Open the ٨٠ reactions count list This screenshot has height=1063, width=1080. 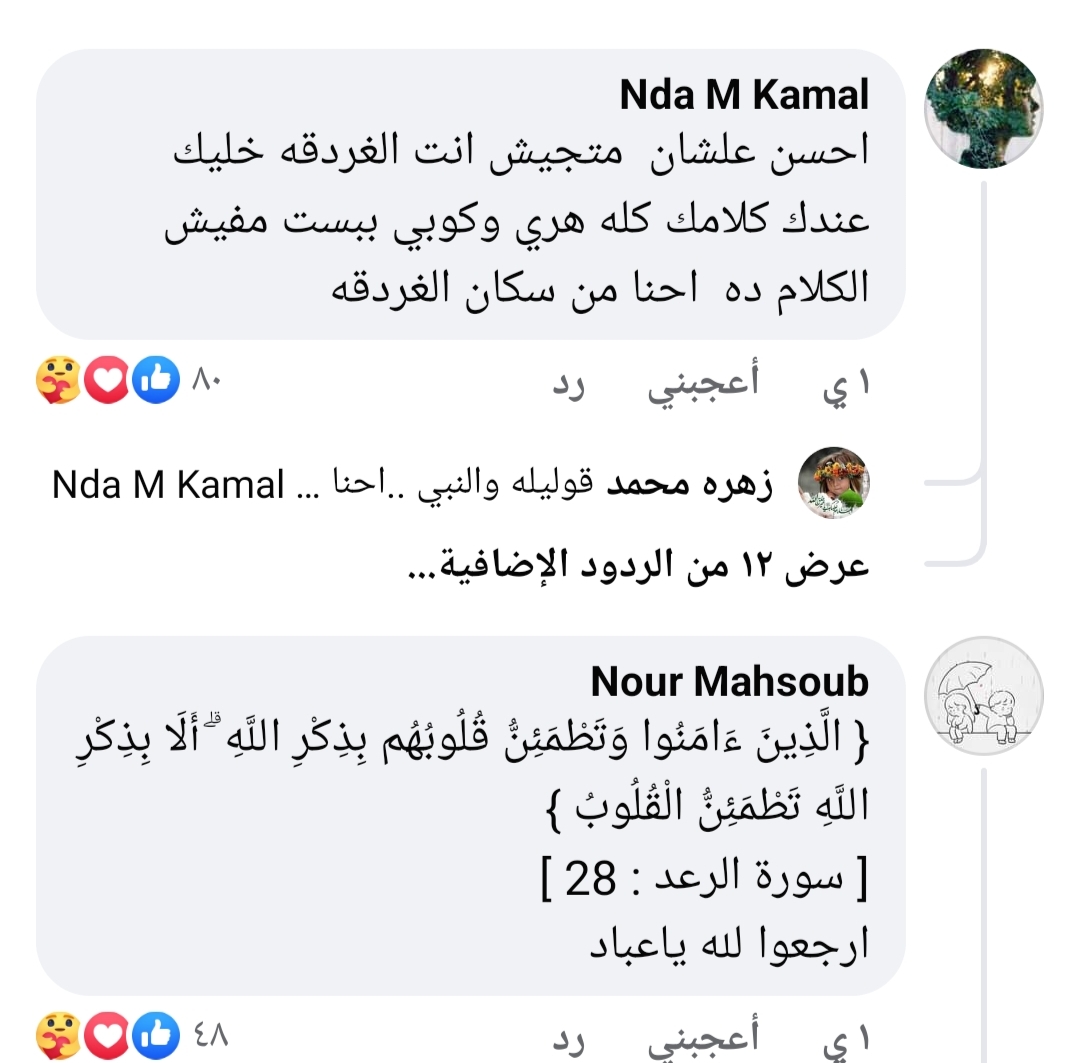(x=206, y=380)
